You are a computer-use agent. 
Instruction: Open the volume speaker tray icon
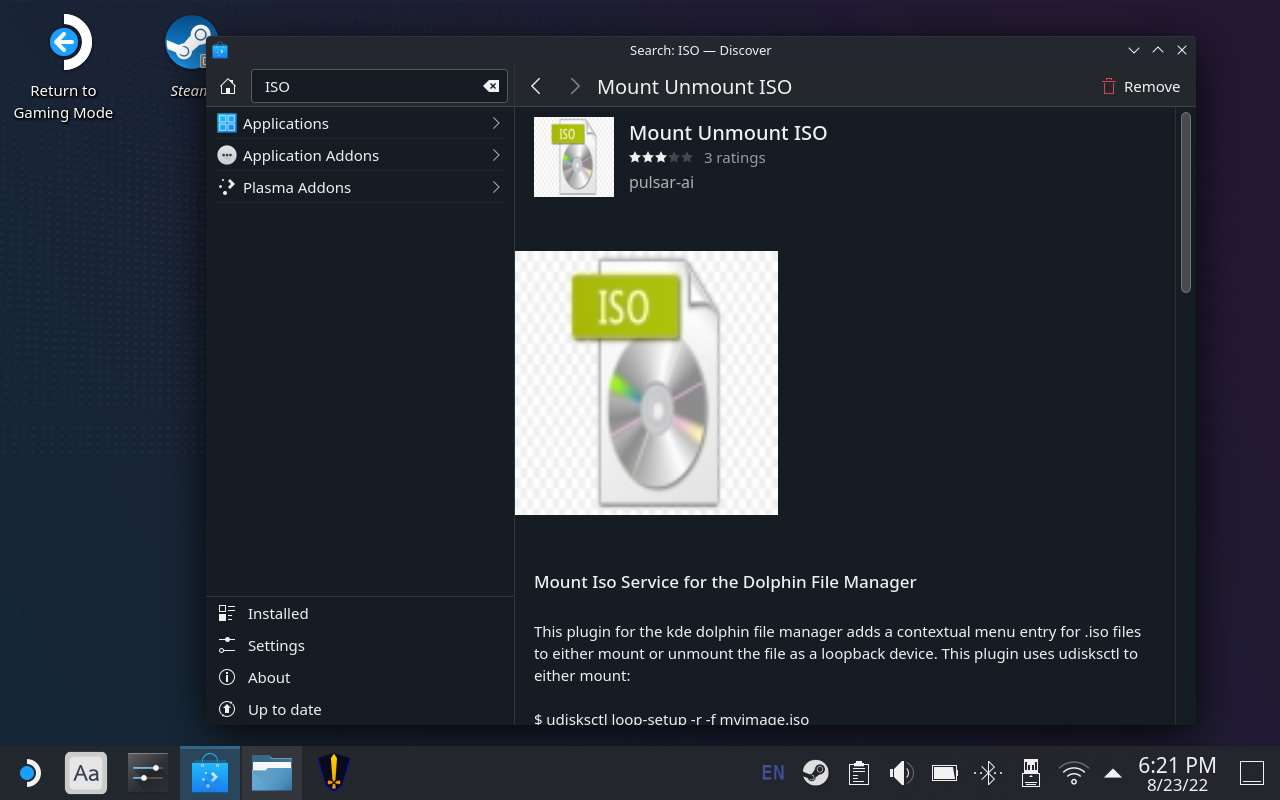coord(901,772)
